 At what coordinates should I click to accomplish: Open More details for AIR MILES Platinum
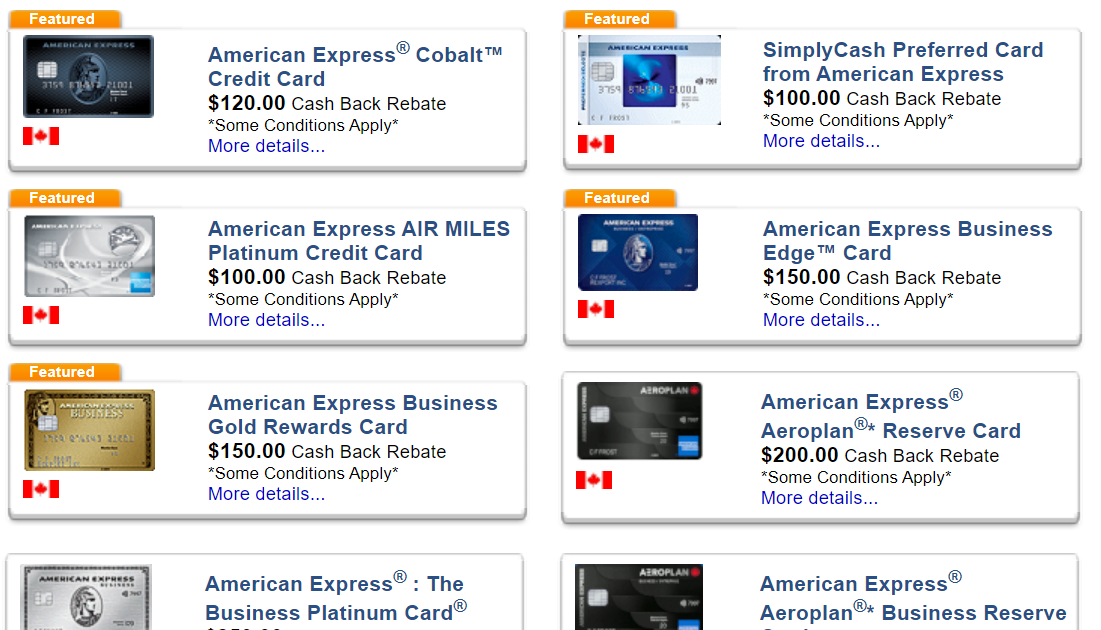tap(266, 320)
